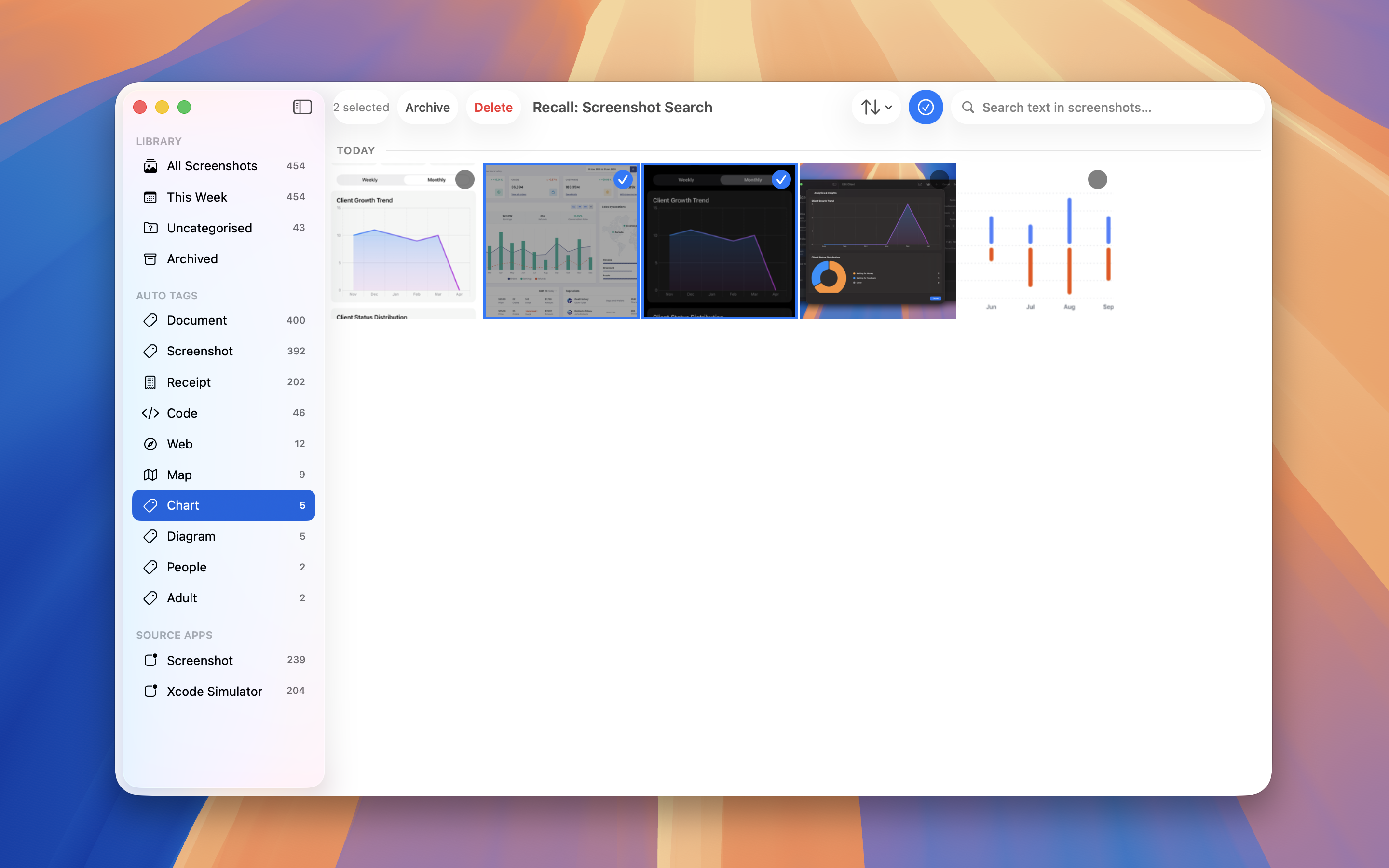Delete the selected screenshots
Screen dimensions: 1389x868
[x=493, y=108]
